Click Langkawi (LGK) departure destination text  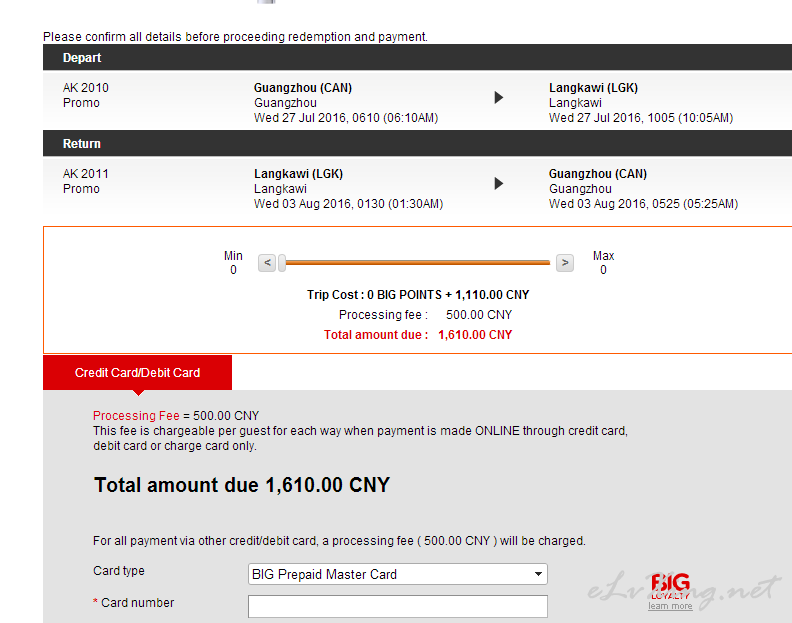click(x=593, y=88)
